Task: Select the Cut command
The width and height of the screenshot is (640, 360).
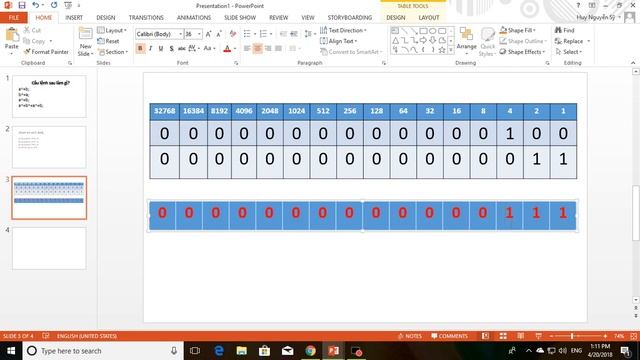Action: tap(32, 30)
